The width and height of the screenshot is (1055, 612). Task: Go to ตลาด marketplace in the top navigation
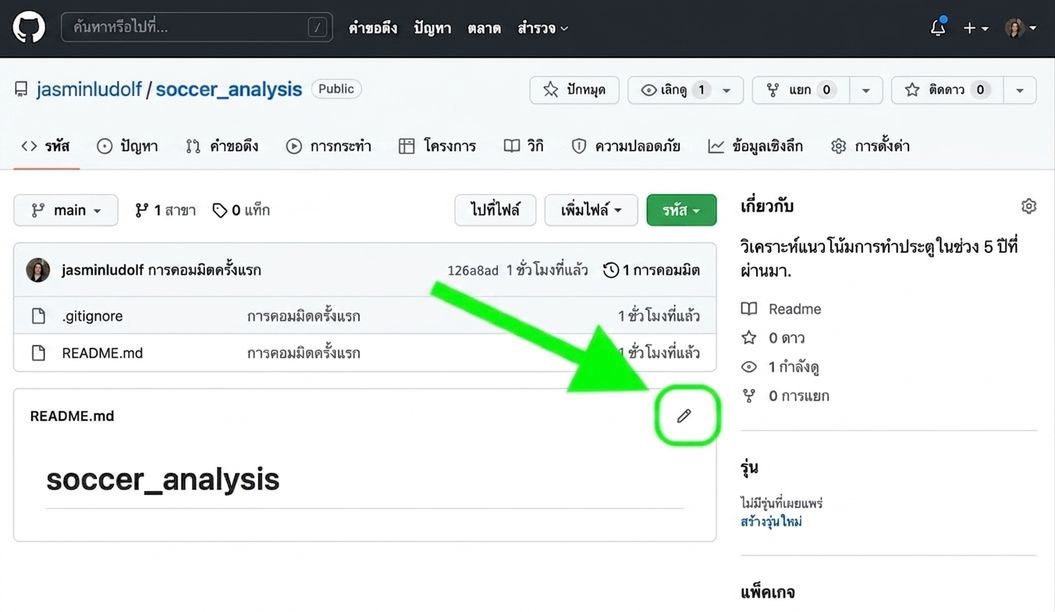pyautogui.click(x=484, y=28)
